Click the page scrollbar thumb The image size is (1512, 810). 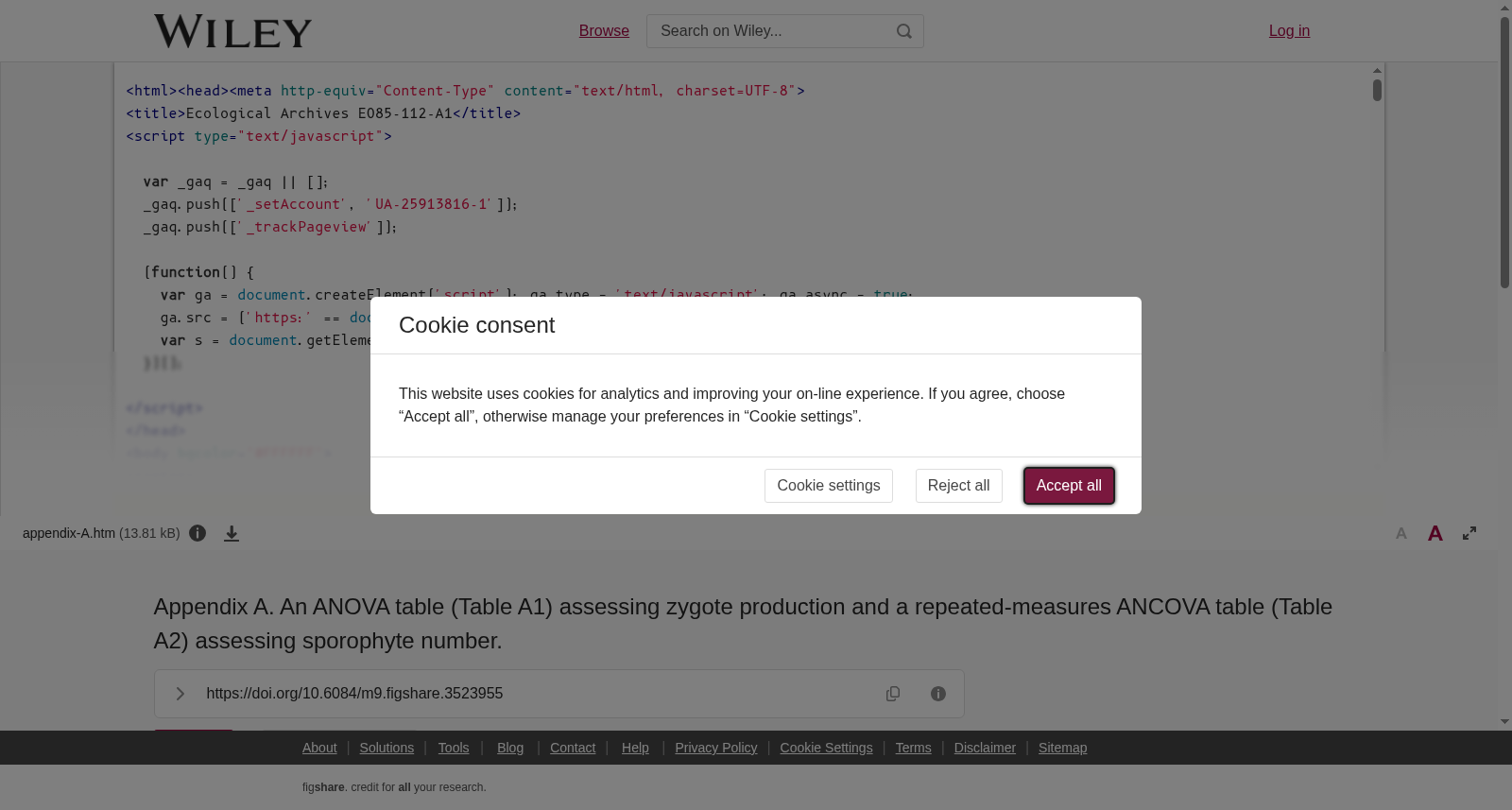[1504, 151]
